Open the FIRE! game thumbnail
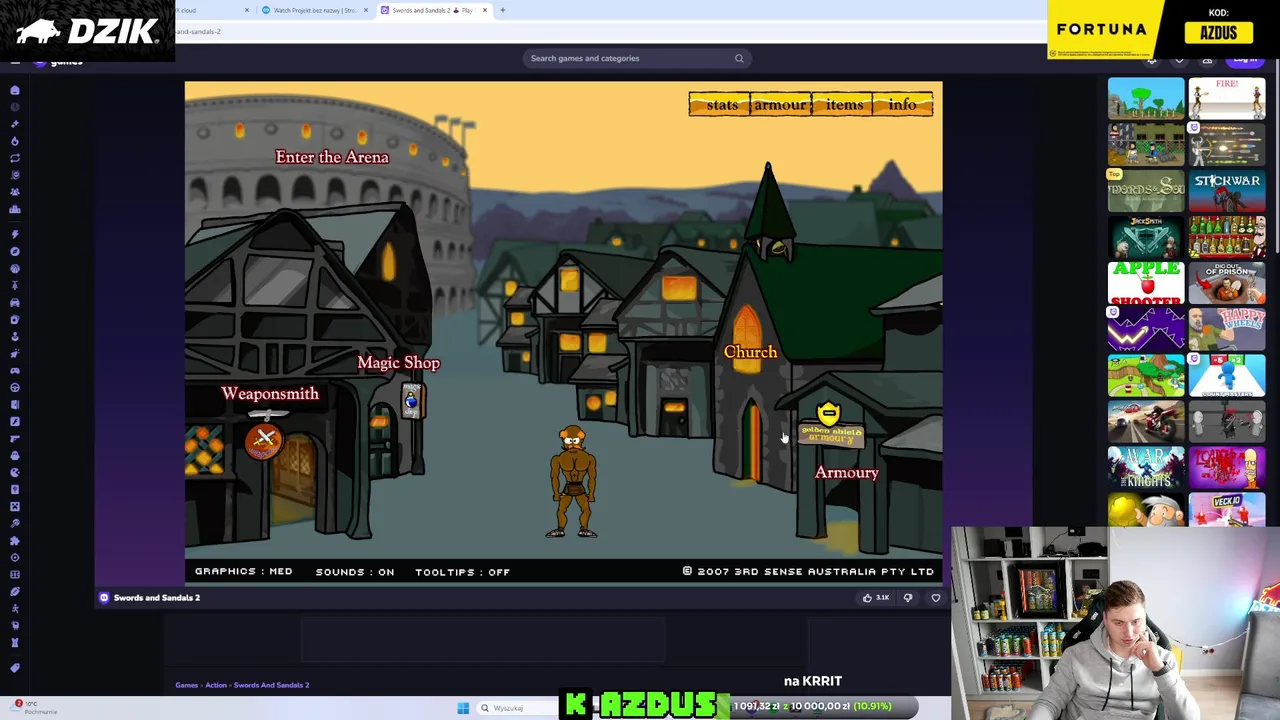This screenshot has width=1280, height=720. (1227, 98)
